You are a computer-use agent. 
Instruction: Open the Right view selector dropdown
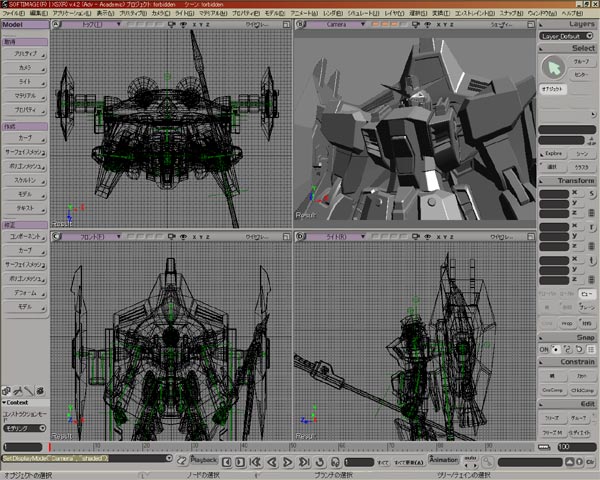[x=336, y=237]
